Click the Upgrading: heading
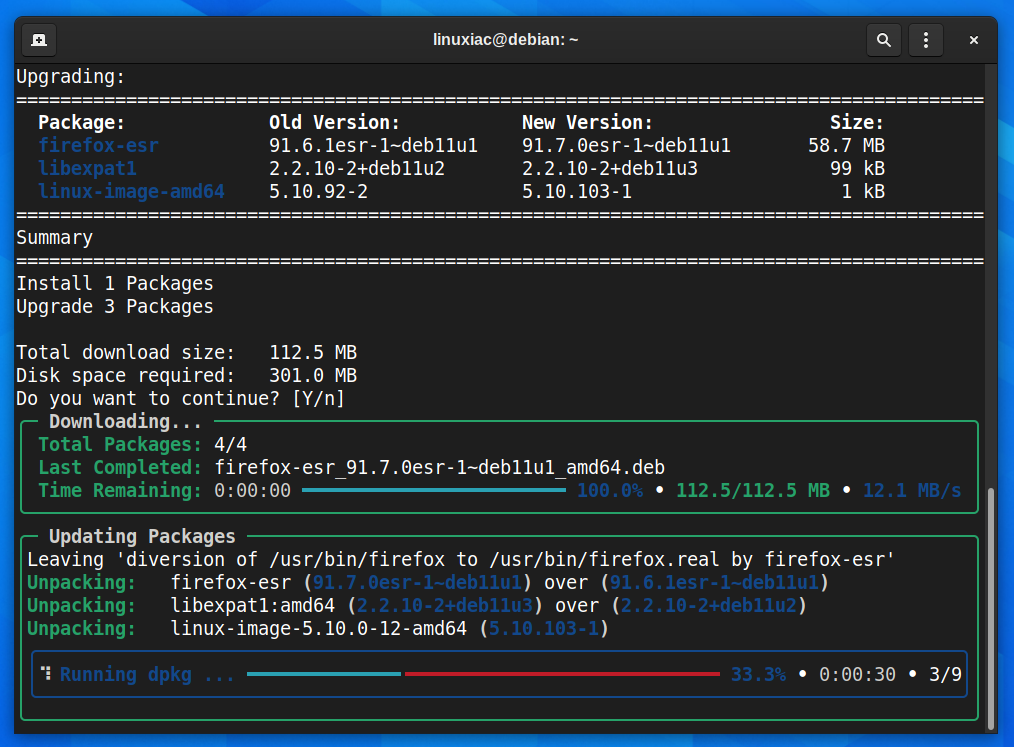1014x747 pixels. 70,76
